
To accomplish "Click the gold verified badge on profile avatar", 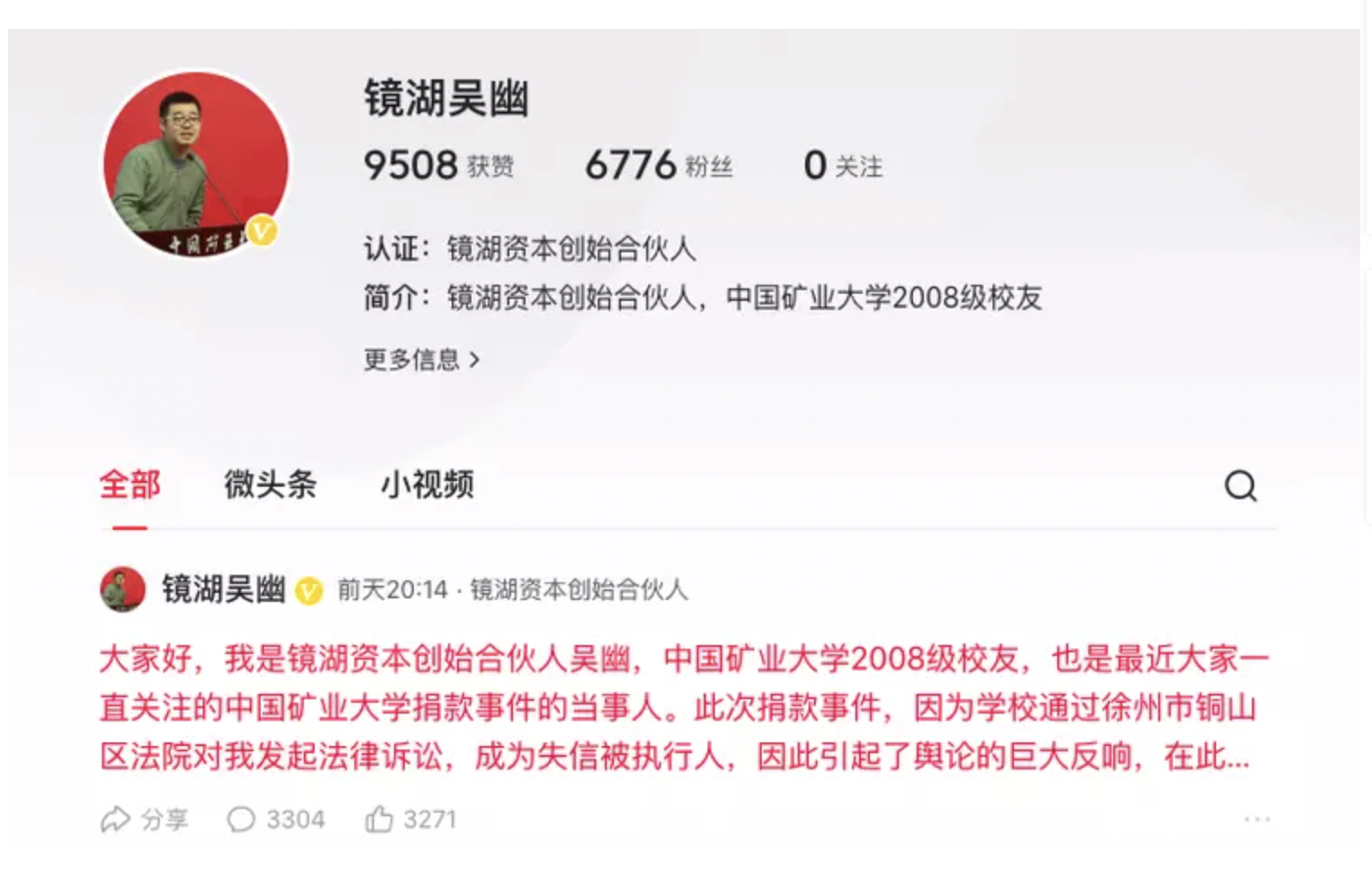I will coord(261,232).
